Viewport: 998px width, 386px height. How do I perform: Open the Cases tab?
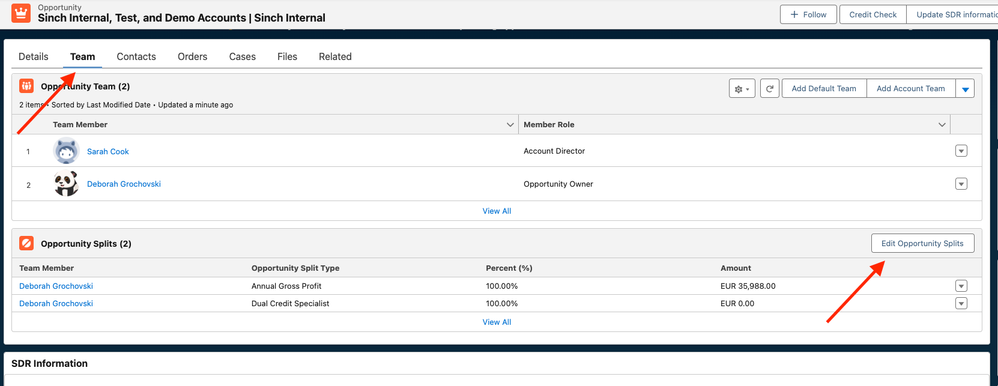tap(242, 57)
